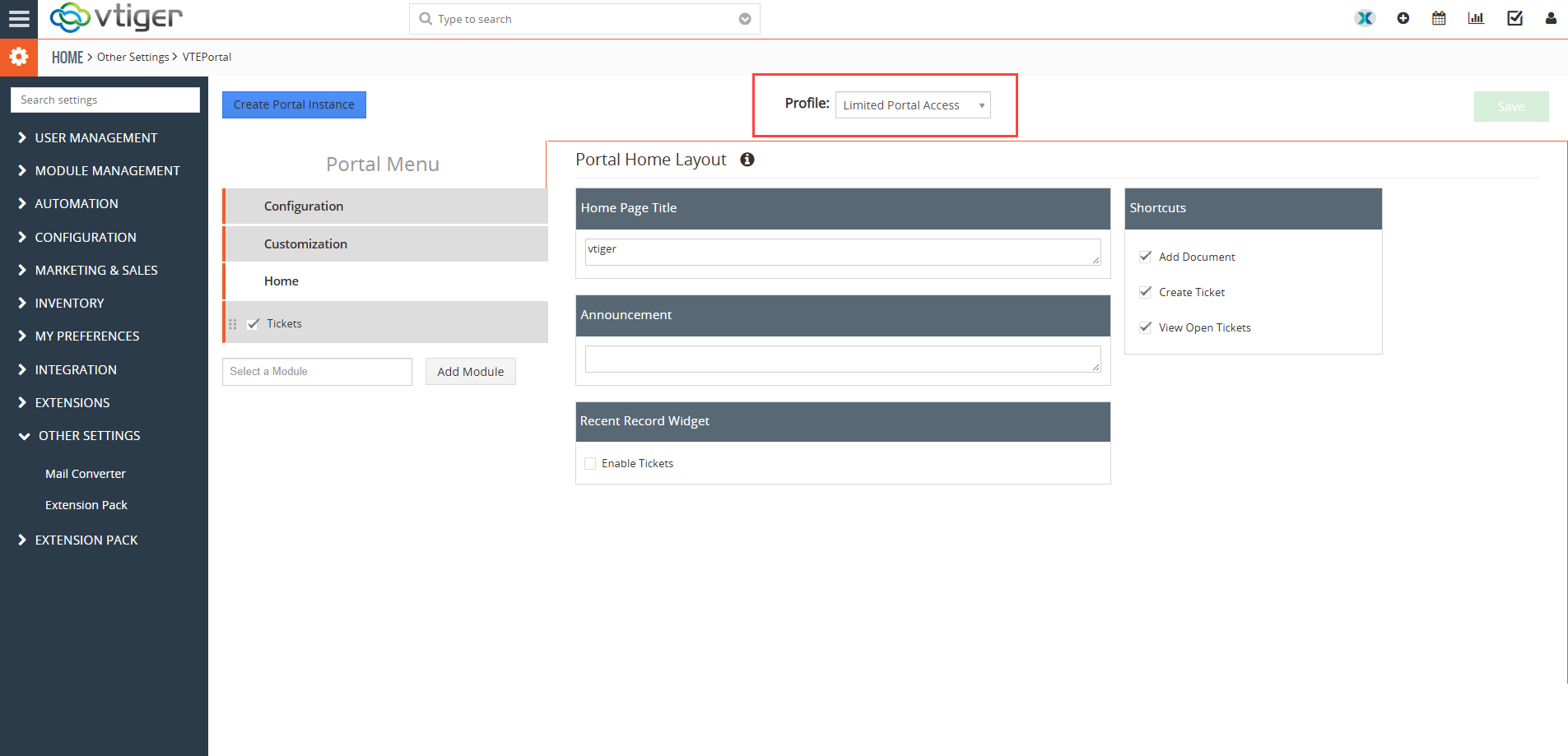
Task: Select Mail Converter in sidebar
Action: [86, 474]
